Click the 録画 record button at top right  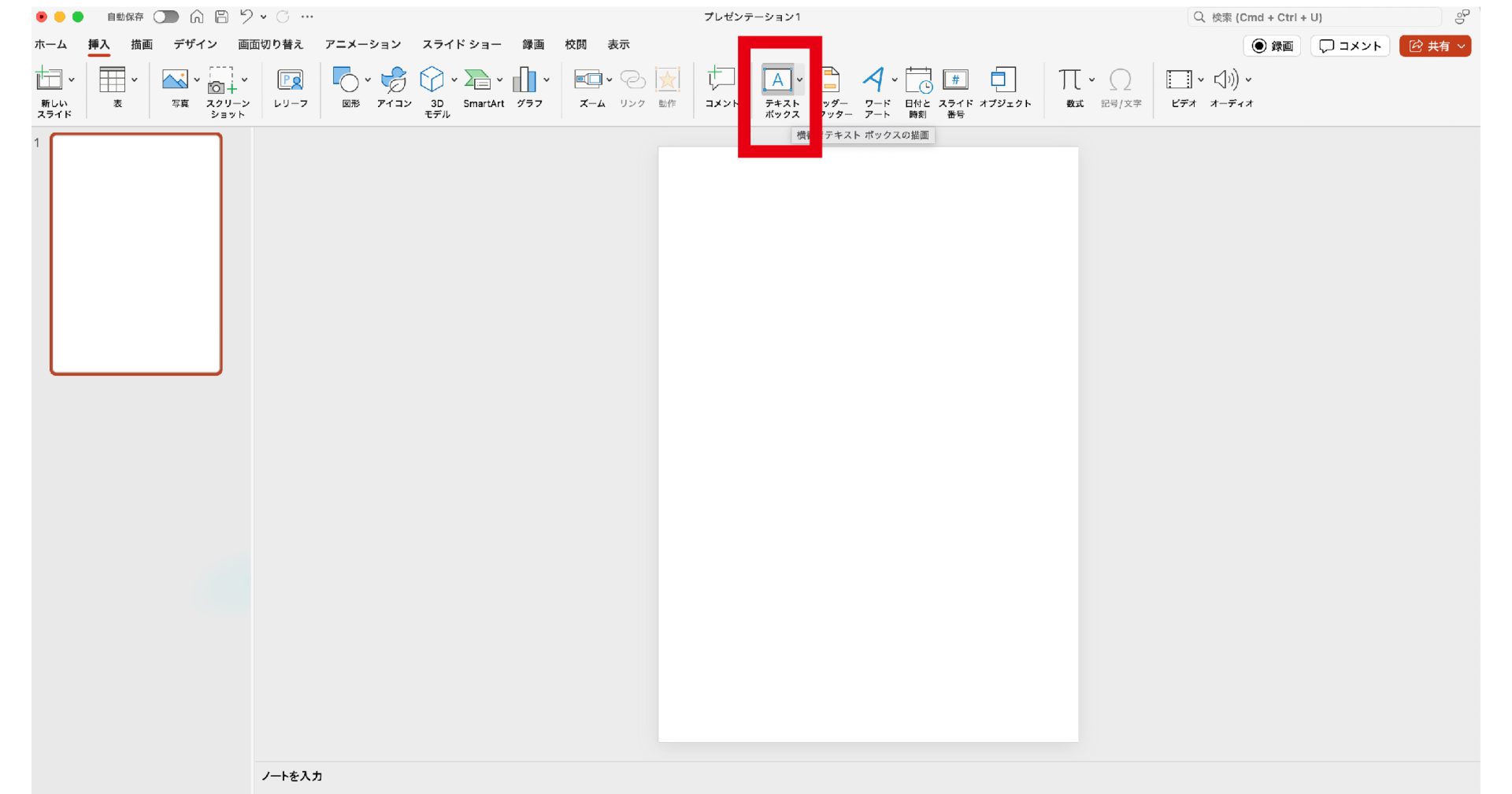point(1272,46)
